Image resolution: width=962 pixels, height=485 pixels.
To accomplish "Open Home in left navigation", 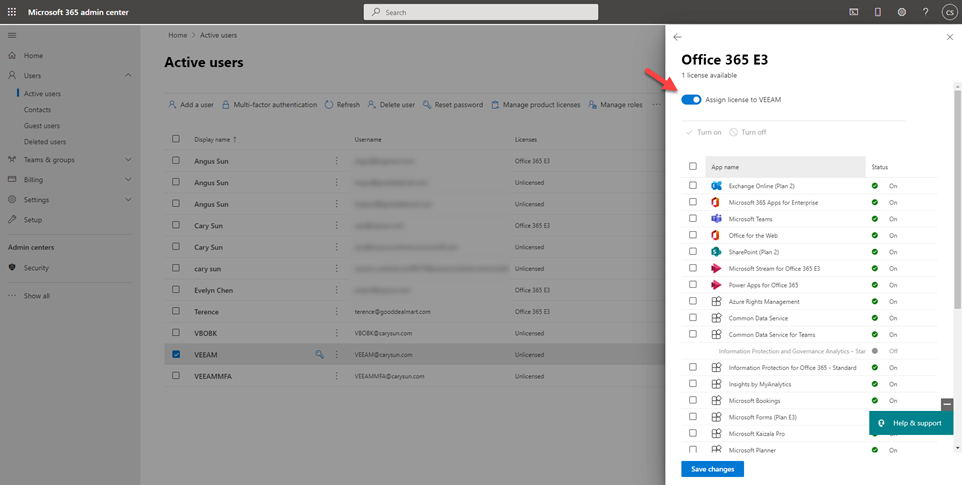I will (33, 56).
